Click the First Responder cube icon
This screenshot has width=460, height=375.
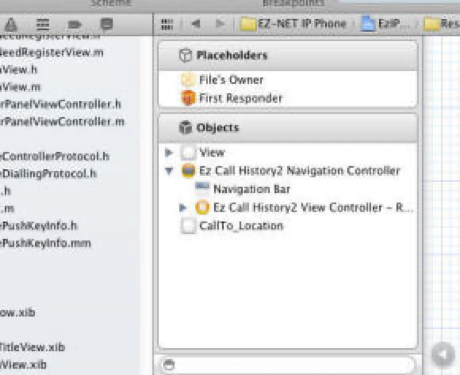click(188, 98)
